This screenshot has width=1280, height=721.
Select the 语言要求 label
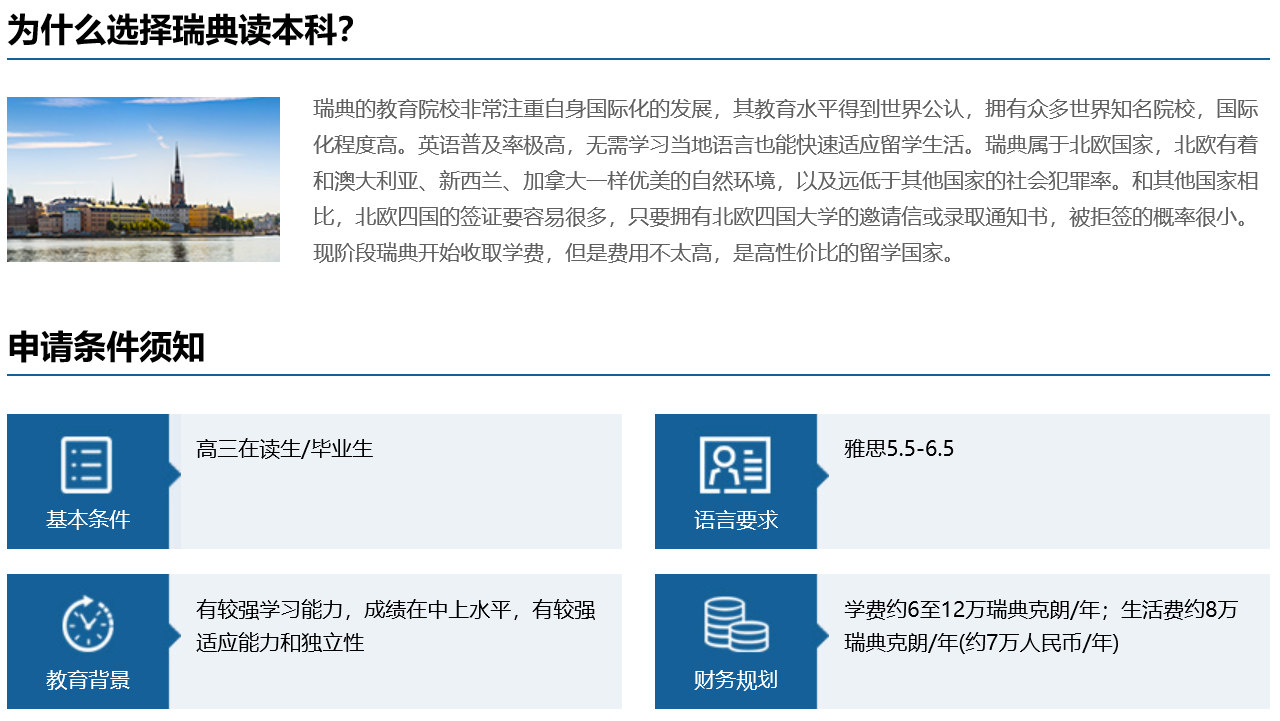click(735, 520)
